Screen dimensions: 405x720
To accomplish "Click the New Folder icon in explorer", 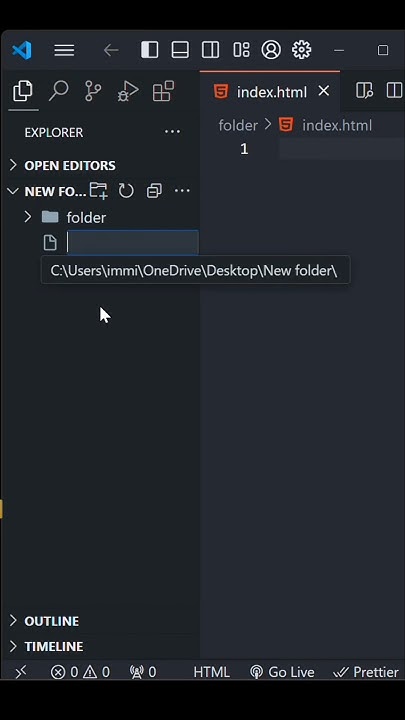I will tap(98, 191).
